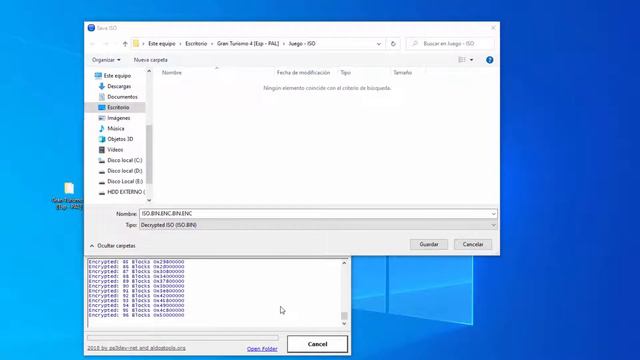Expand the filename history dropdown arrow

(493, 213)
